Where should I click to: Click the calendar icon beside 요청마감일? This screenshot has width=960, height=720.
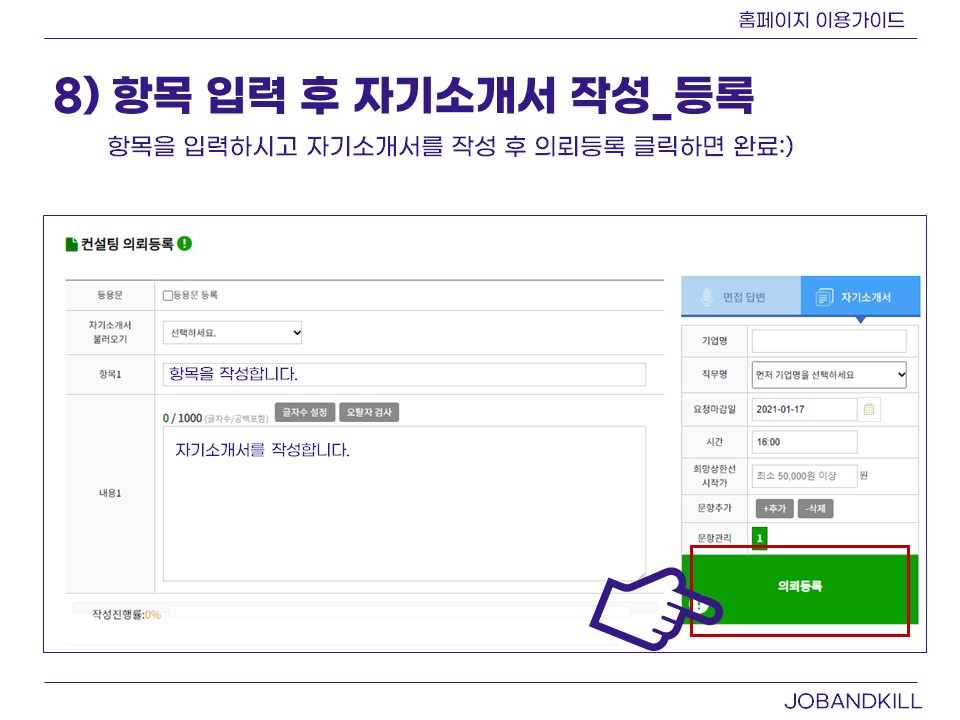coord(869,409)
